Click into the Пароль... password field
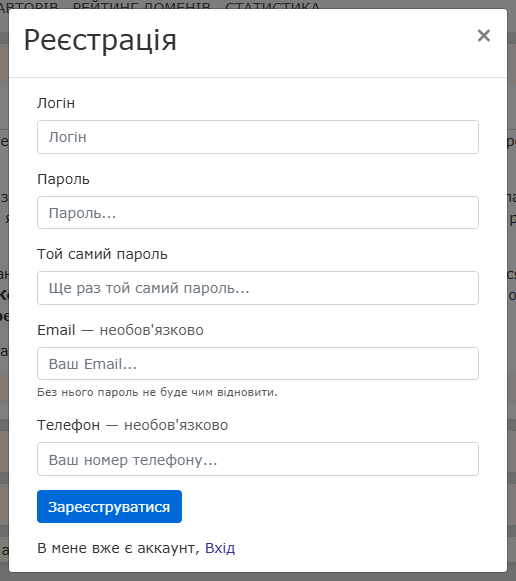Screen dimensions: 516x581 [258, 212]
